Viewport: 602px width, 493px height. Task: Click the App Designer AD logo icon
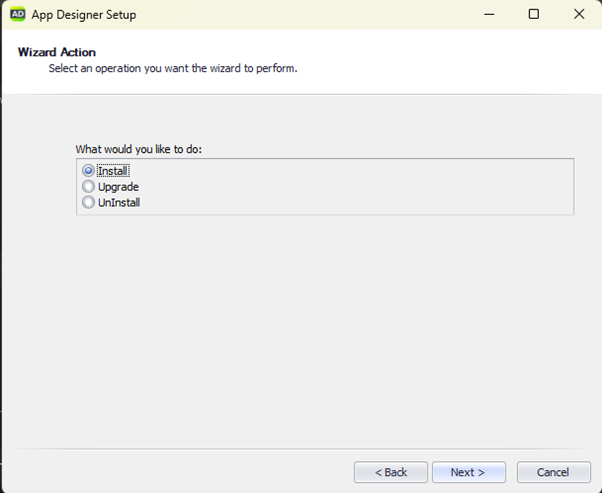[x=17, y=14]
